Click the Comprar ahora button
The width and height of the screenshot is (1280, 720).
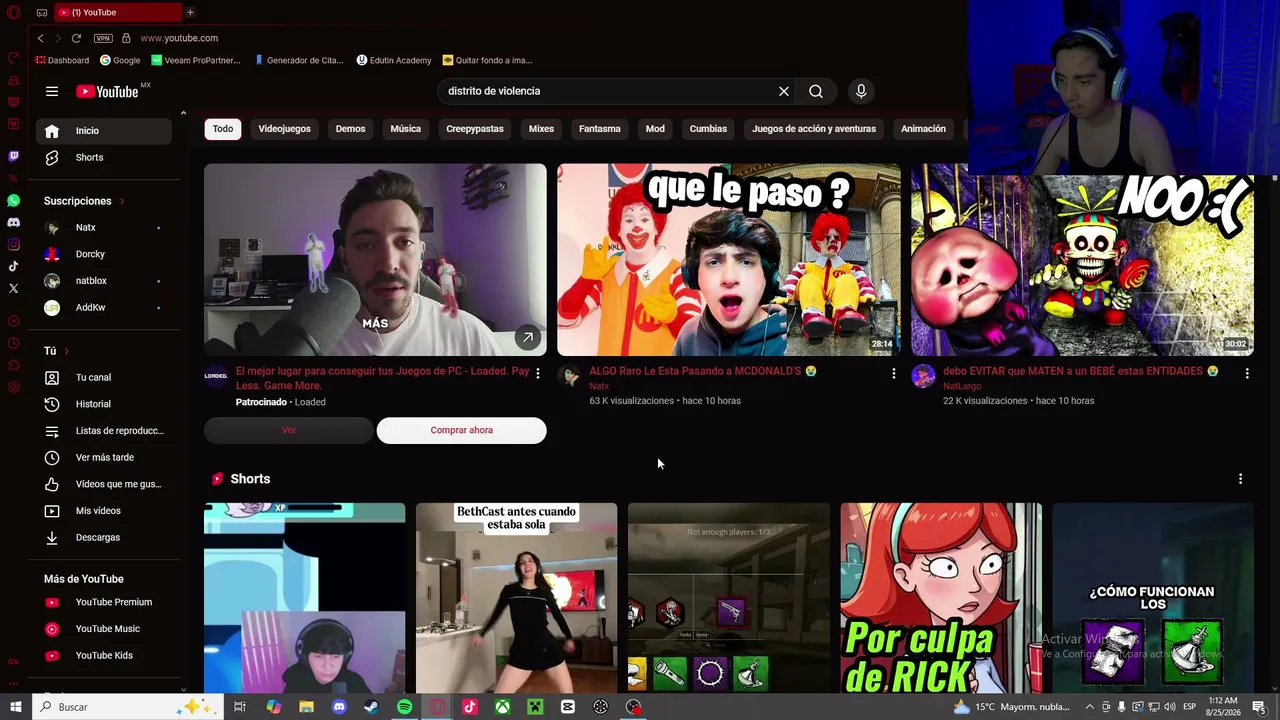462,430
